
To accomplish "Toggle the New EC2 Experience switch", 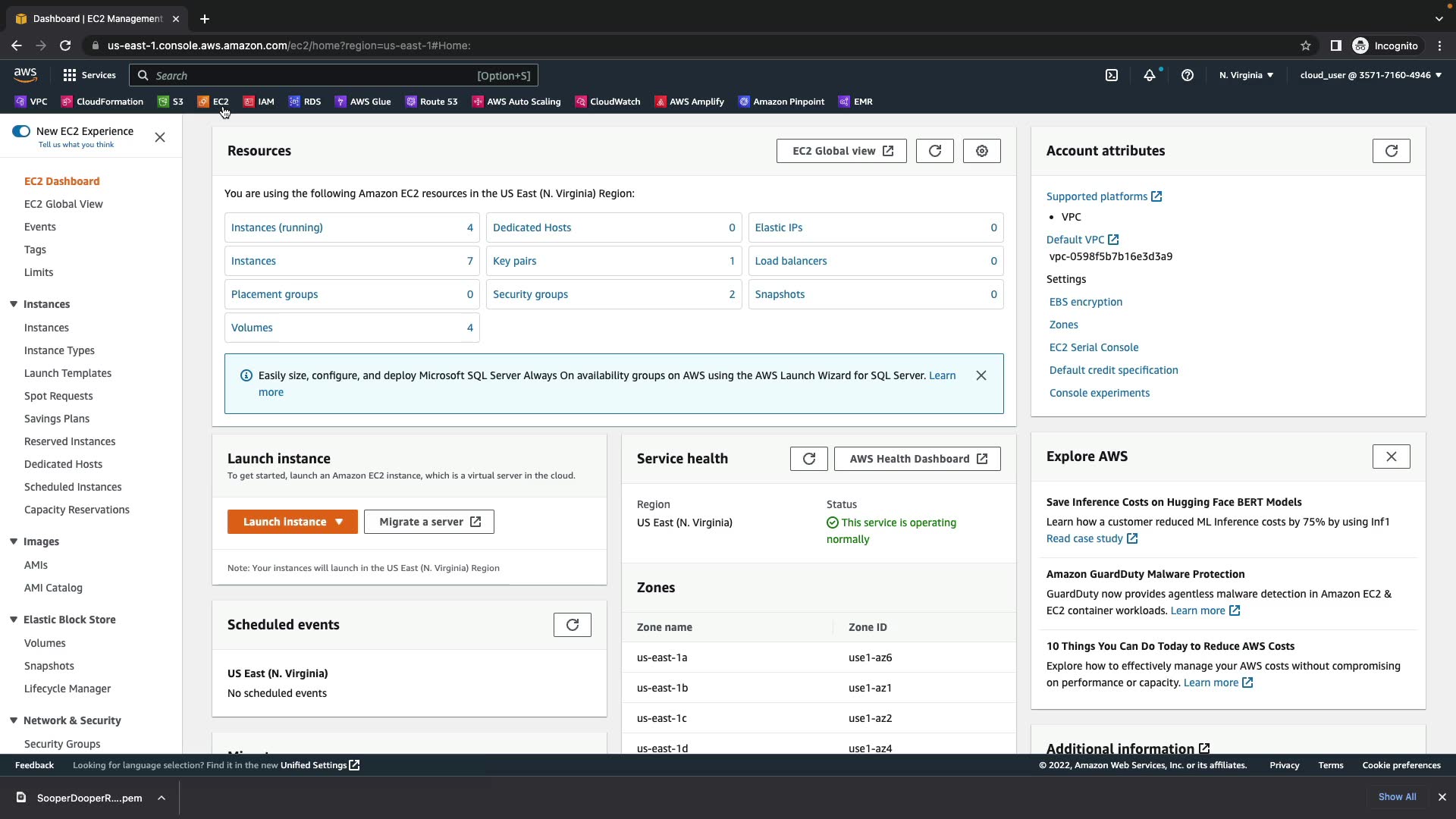I will coord(21,131).
